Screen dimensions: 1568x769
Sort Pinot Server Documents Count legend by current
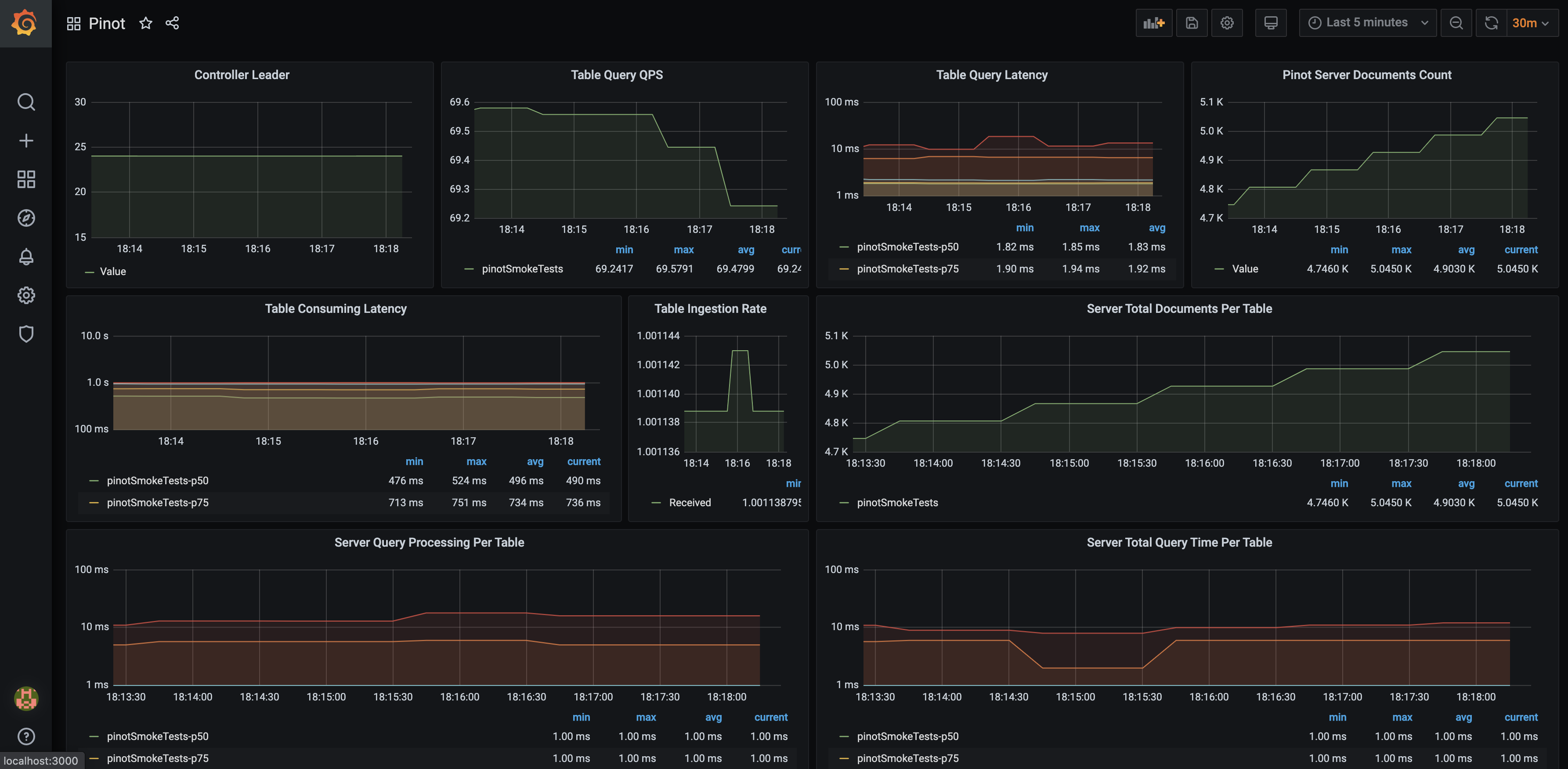[1521, 250]
